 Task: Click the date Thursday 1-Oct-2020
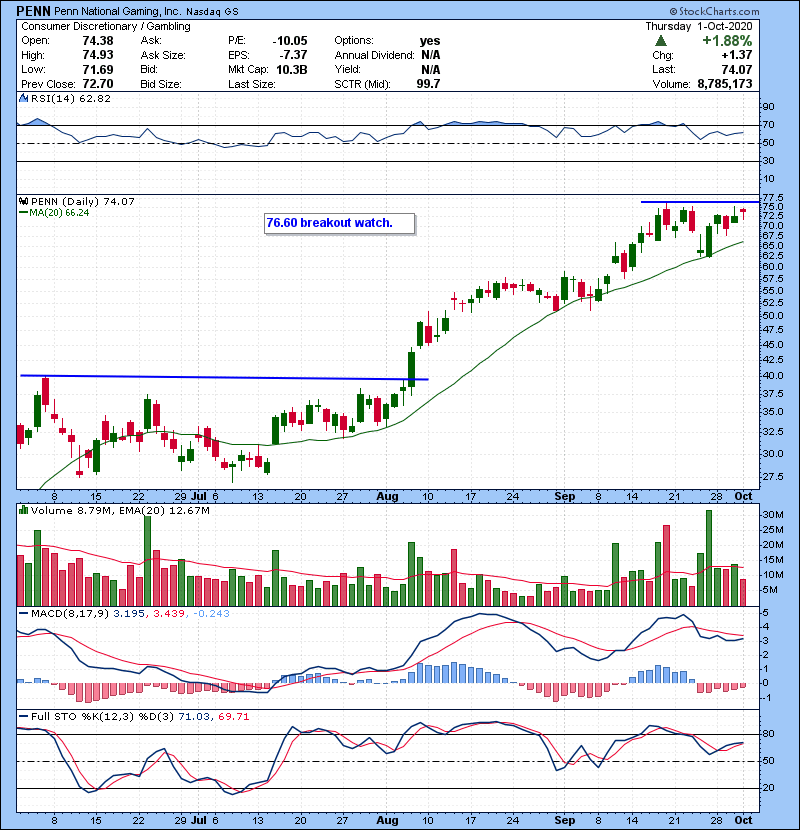pos(699,26)
